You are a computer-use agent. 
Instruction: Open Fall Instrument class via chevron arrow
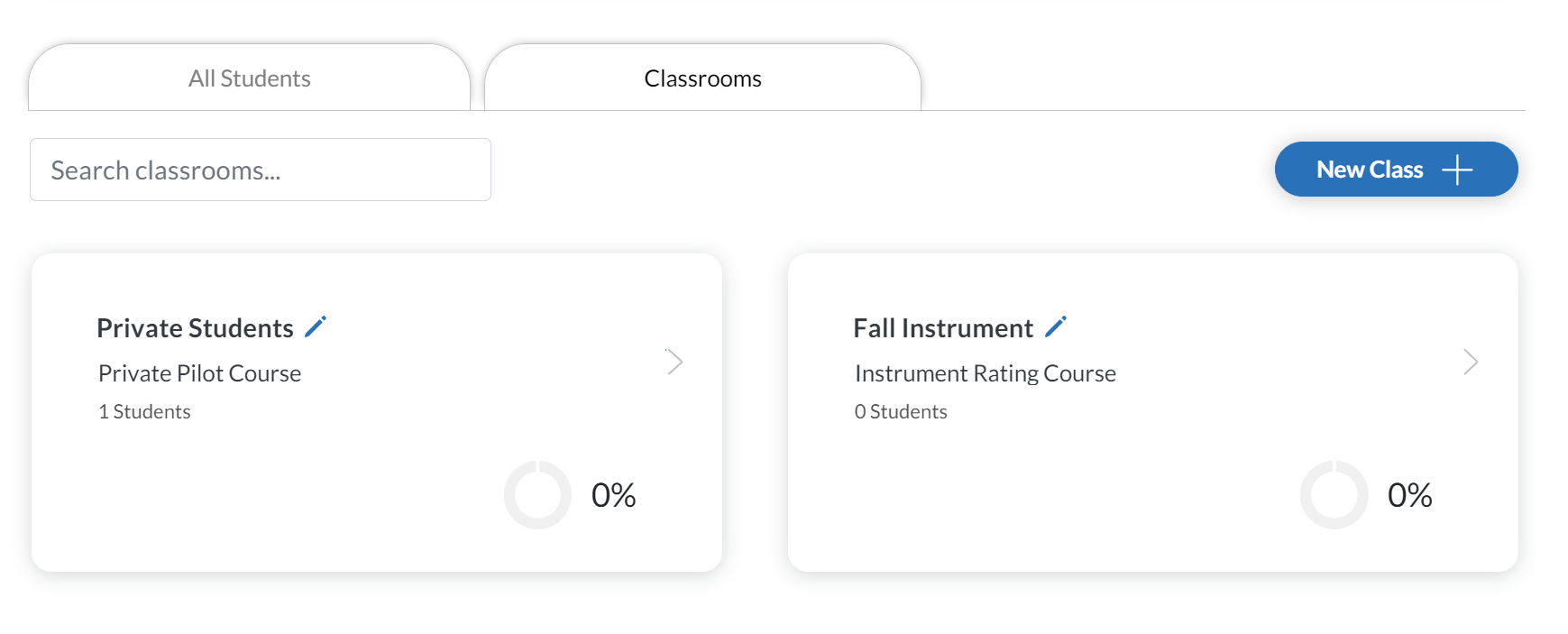(x=1471, y=362)
